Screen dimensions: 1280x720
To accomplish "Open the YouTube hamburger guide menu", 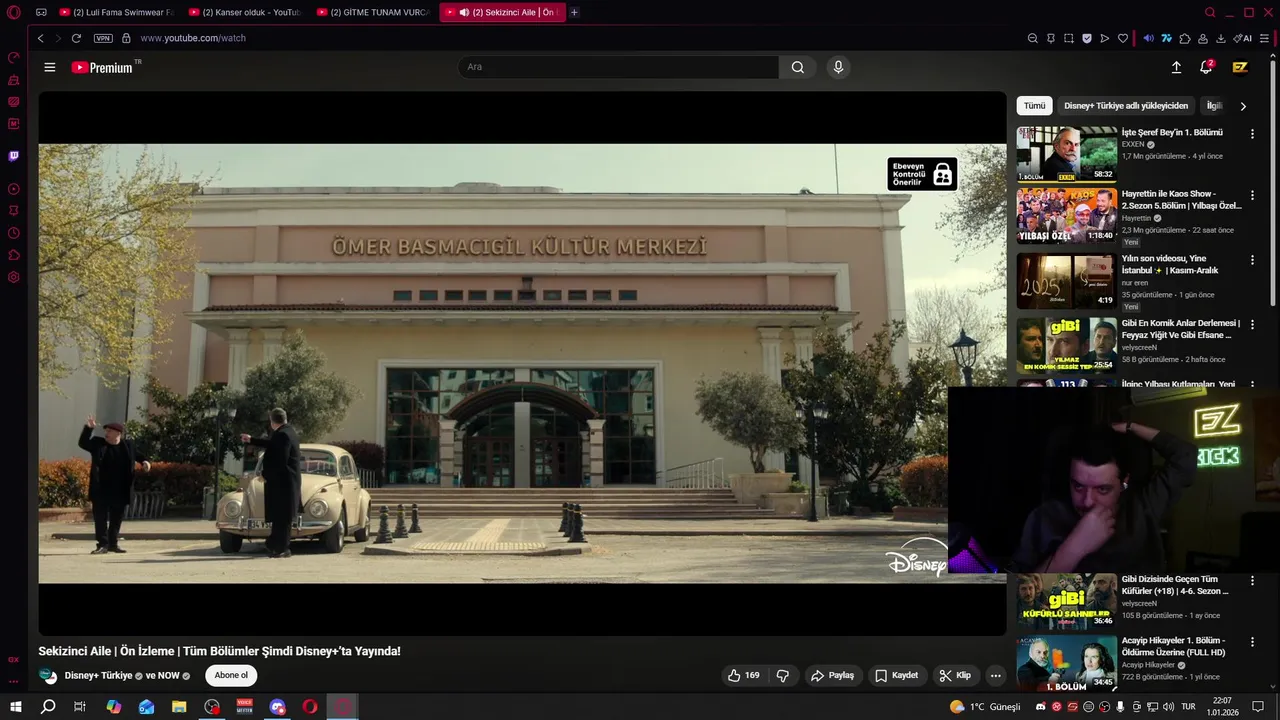I will [50, 67].
